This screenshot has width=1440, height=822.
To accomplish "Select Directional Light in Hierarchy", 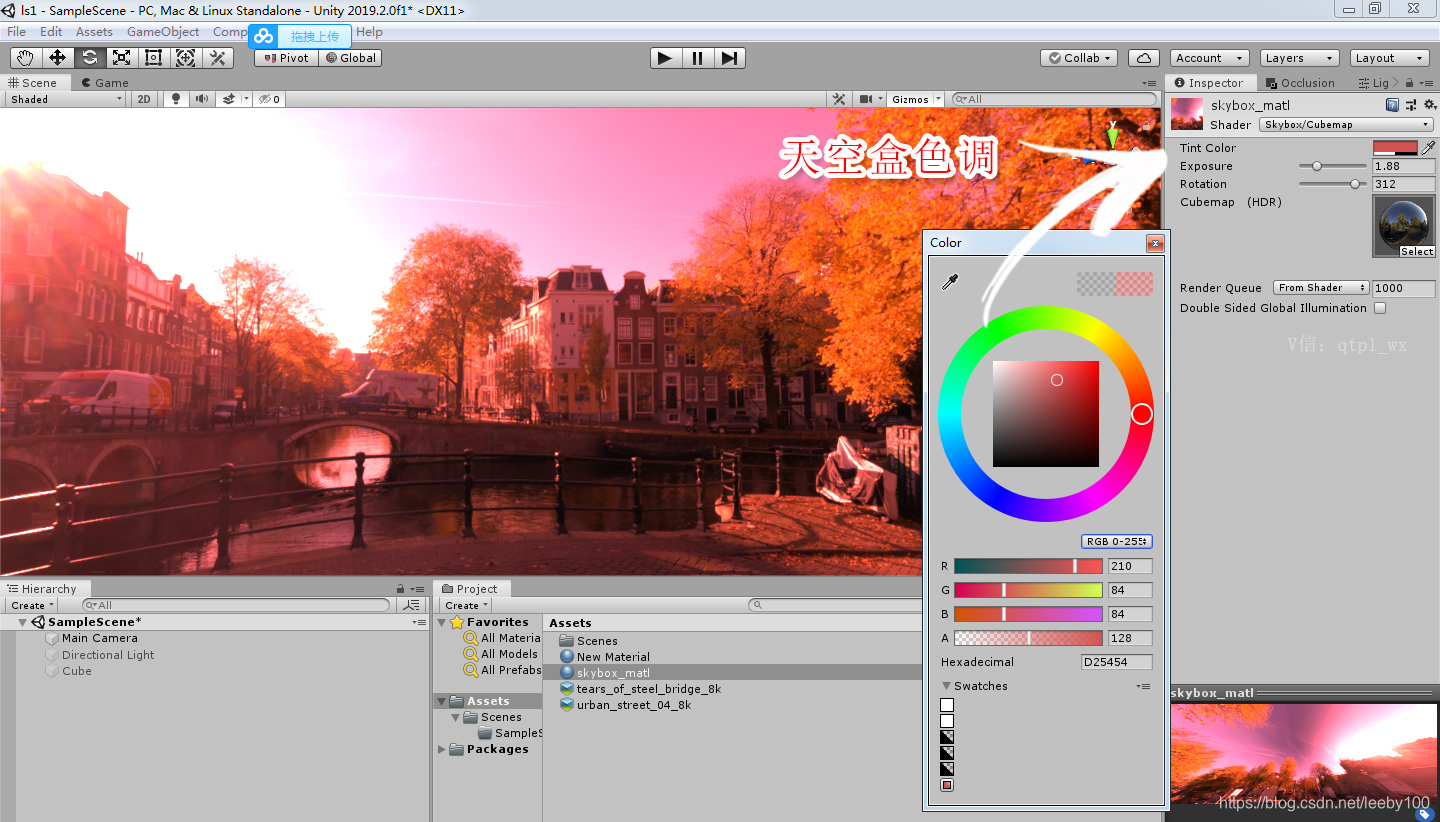I will [108, 655].
